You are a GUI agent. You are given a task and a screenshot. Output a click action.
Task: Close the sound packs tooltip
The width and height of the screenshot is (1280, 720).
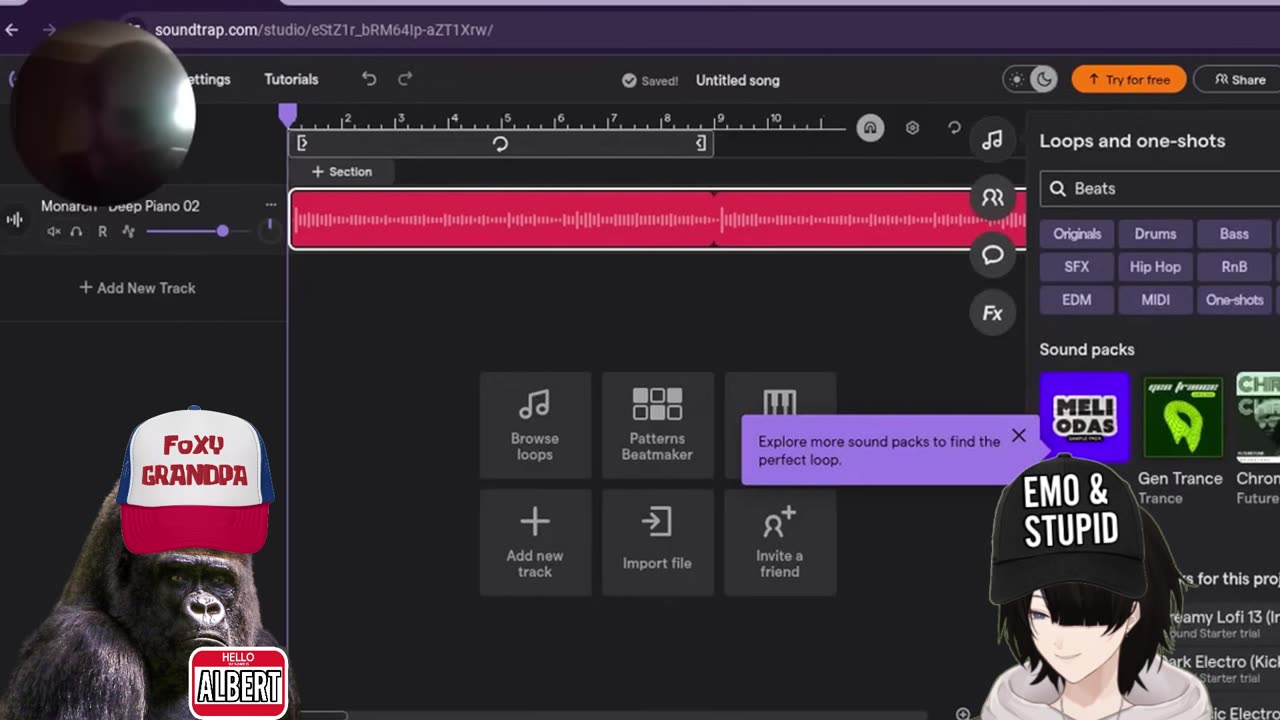point(1018,435)
